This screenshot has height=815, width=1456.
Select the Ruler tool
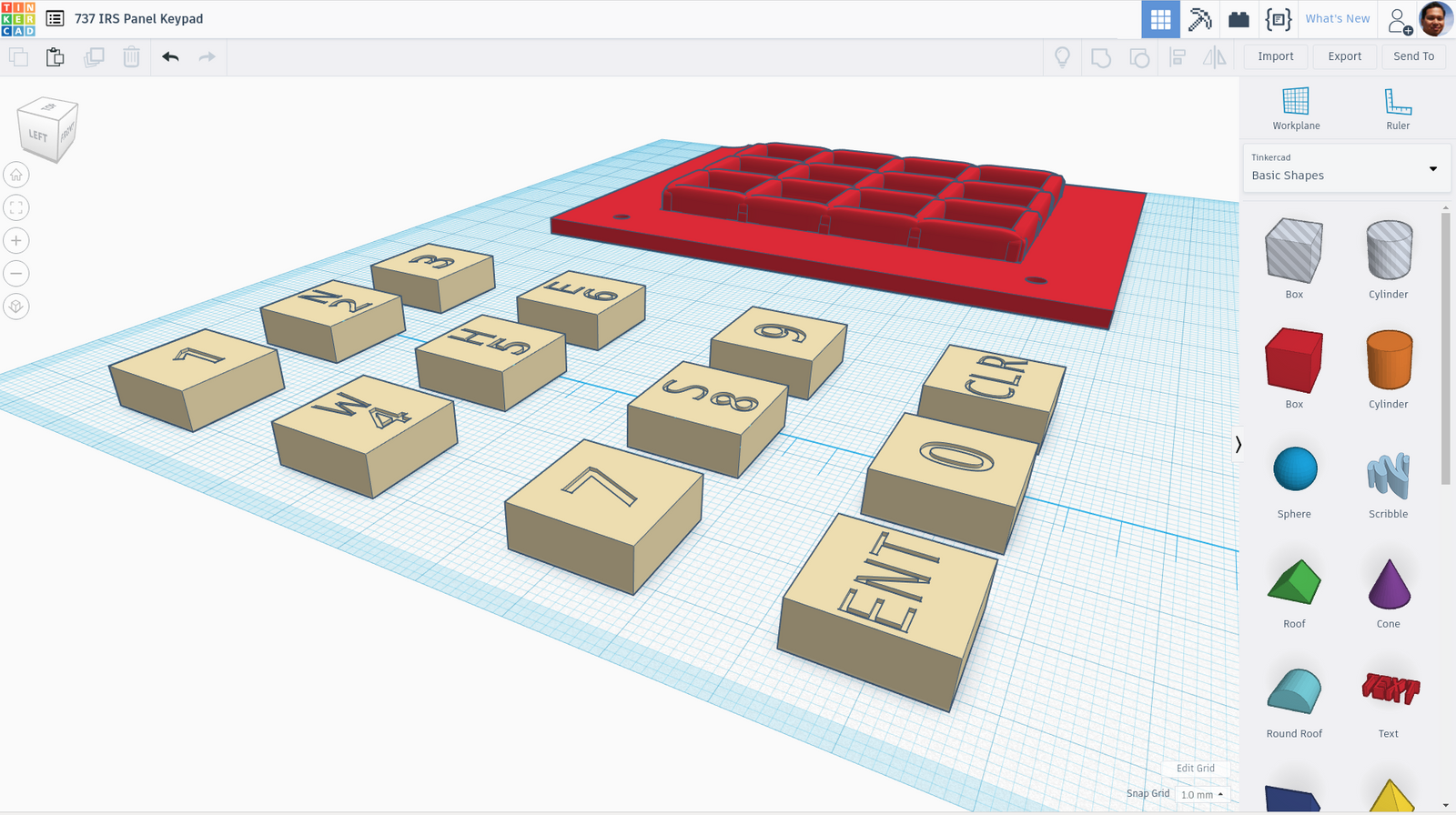coord(1397,109)
